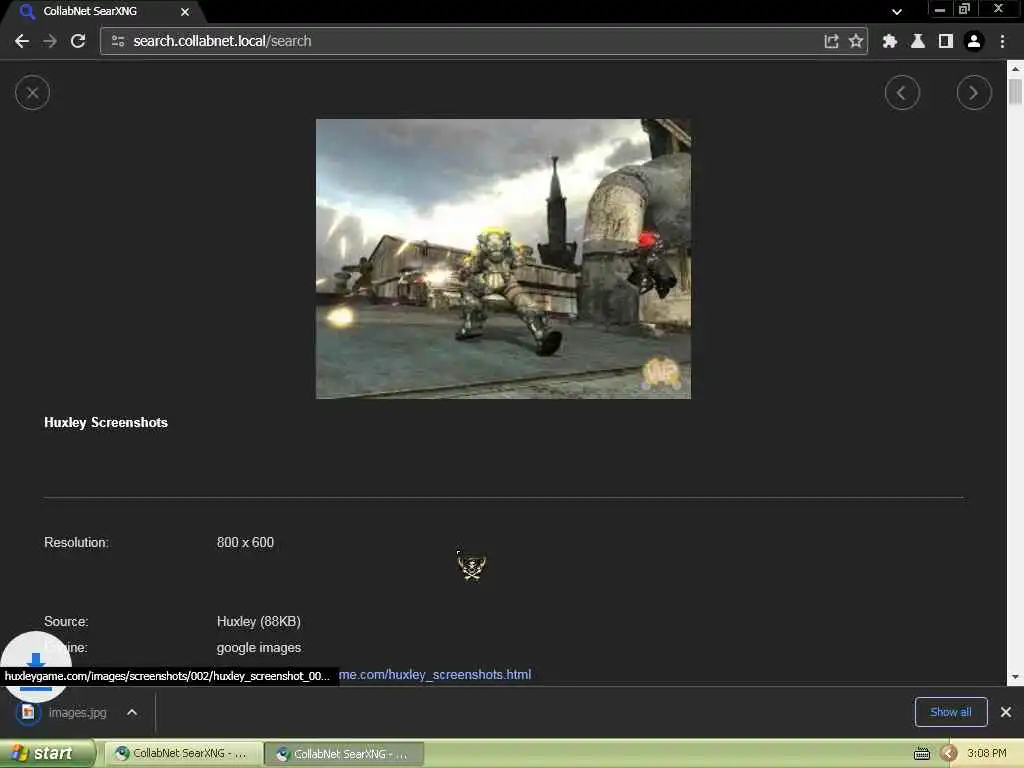Click the browser forward arrow
The image size is (1024, 768).
(50, 41)
